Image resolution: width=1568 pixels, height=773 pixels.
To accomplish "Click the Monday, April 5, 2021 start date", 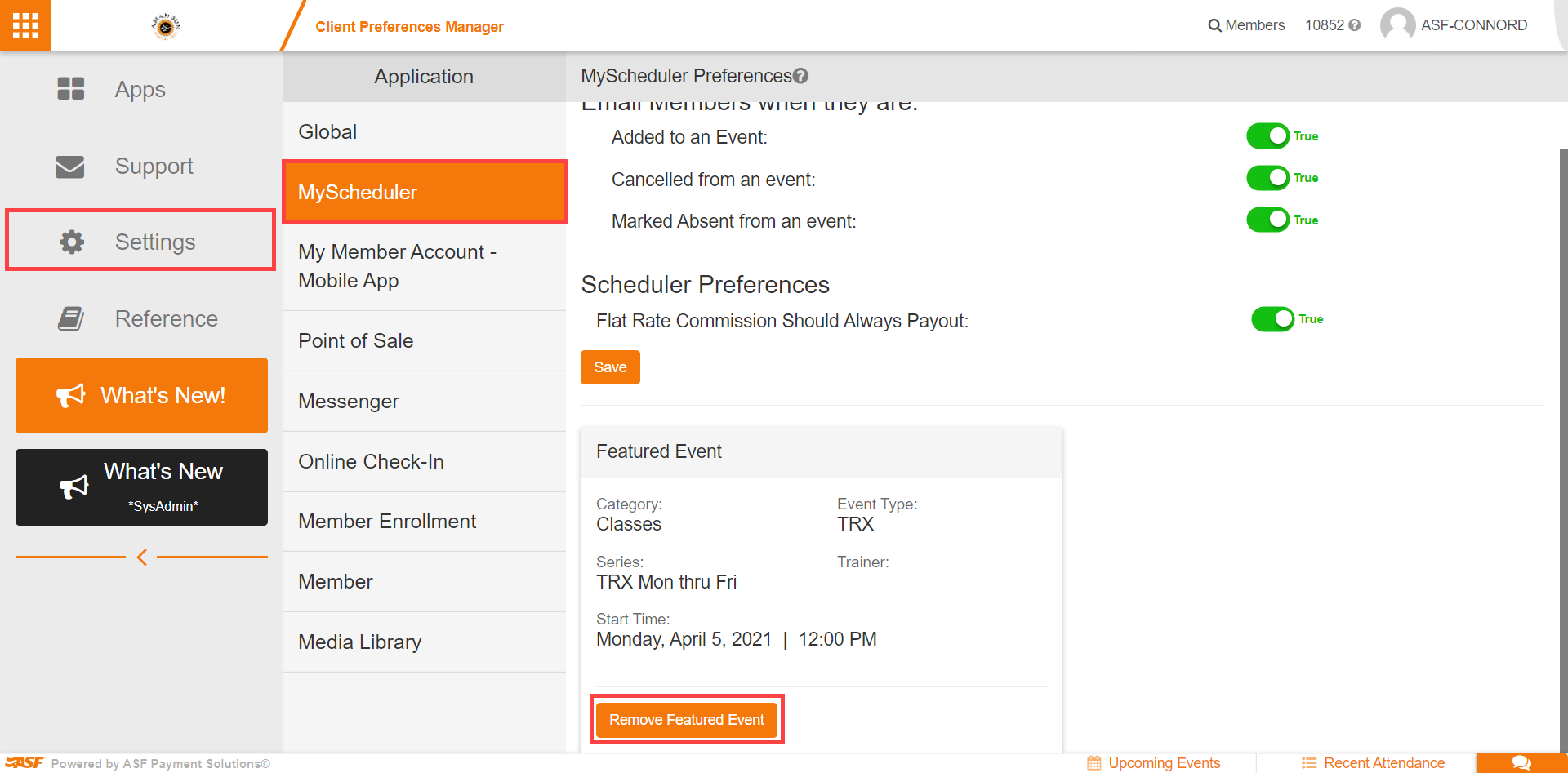I will pyautogui.click(x=684, y=639).
